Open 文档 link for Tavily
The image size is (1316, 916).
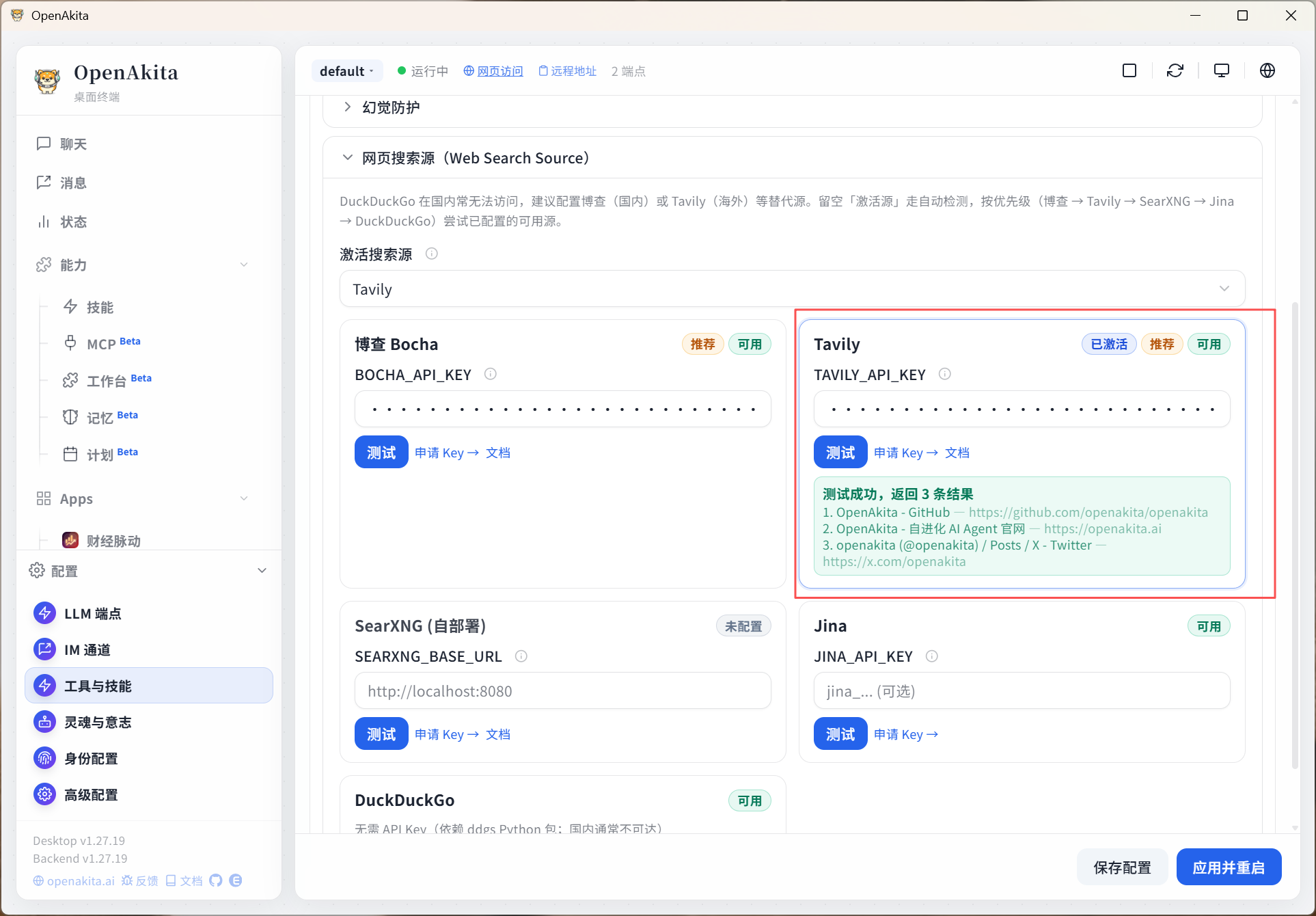click(x=957, y=453)
